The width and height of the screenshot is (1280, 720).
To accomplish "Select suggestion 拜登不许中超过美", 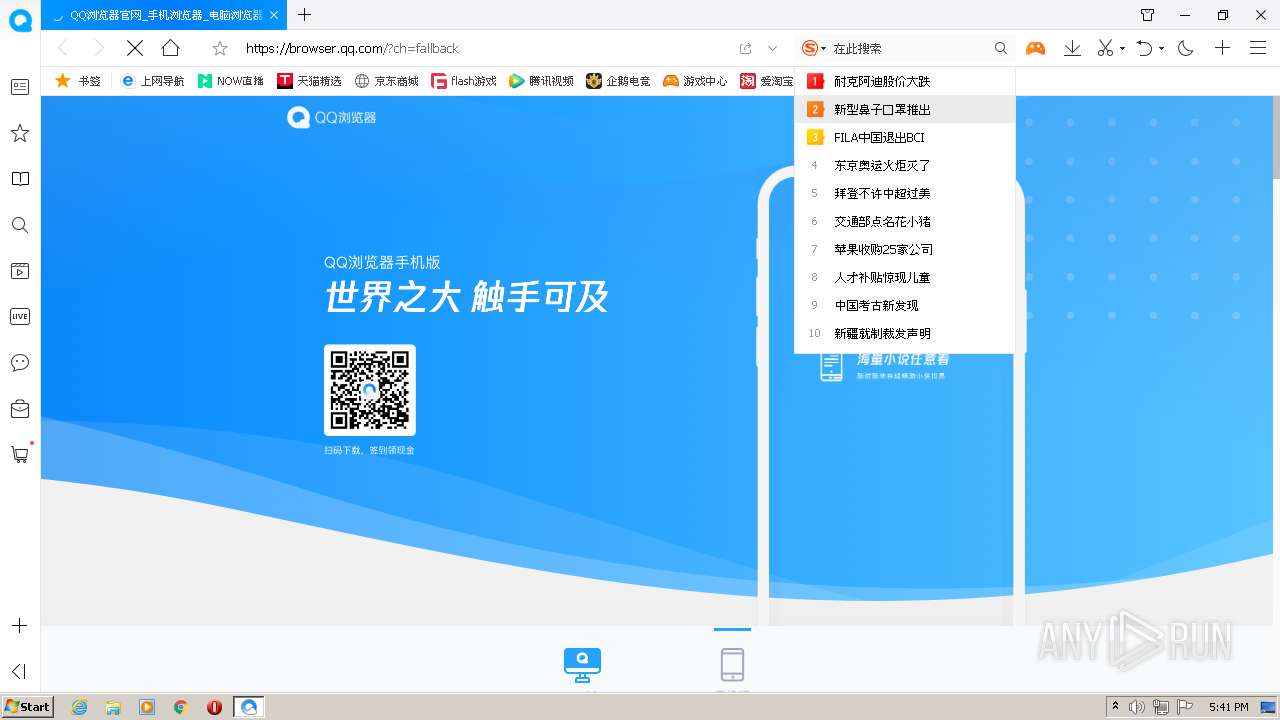I will tap(904, 193).
